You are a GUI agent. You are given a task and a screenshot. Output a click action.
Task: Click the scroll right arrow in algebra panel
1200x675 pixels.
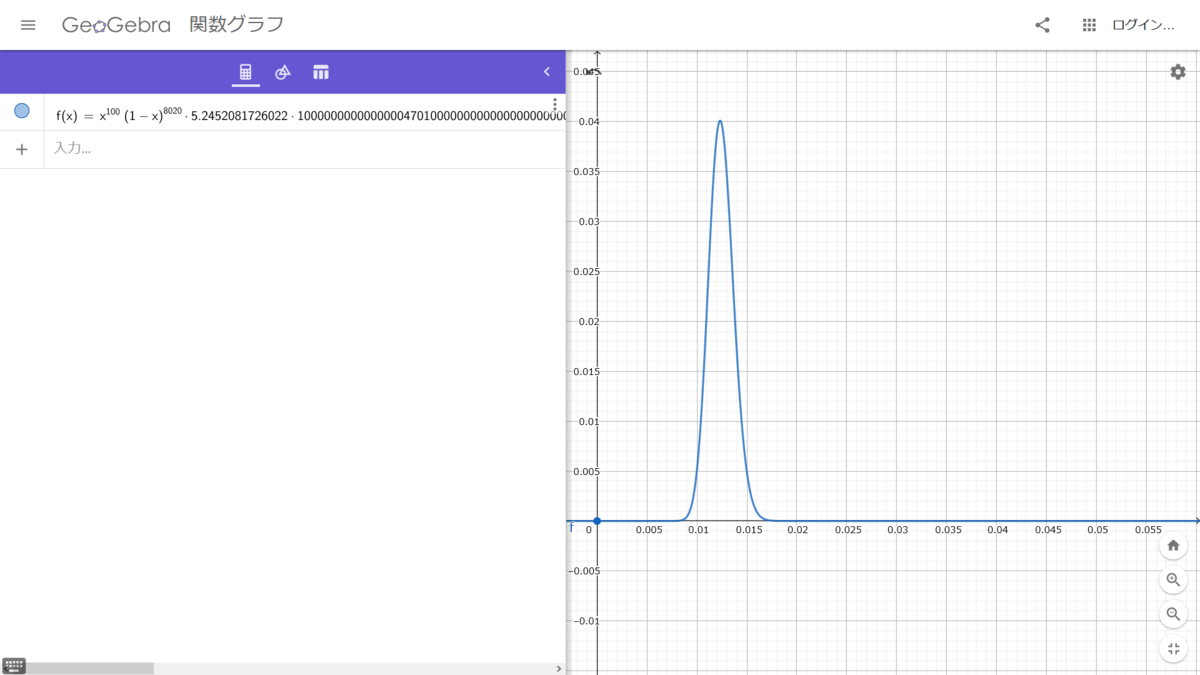point(559,668)
